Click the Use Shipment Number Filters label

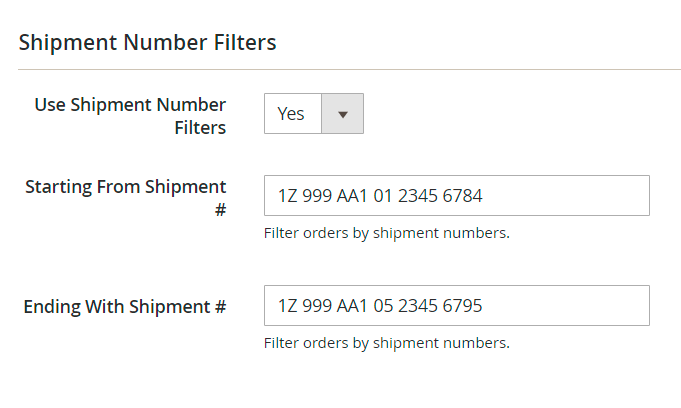coord(130,115)
